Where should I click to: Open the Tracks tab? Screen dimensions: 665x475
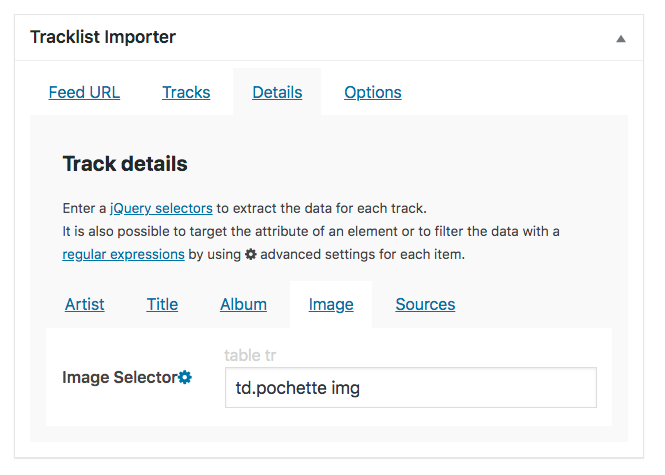[x=186, y=92]
